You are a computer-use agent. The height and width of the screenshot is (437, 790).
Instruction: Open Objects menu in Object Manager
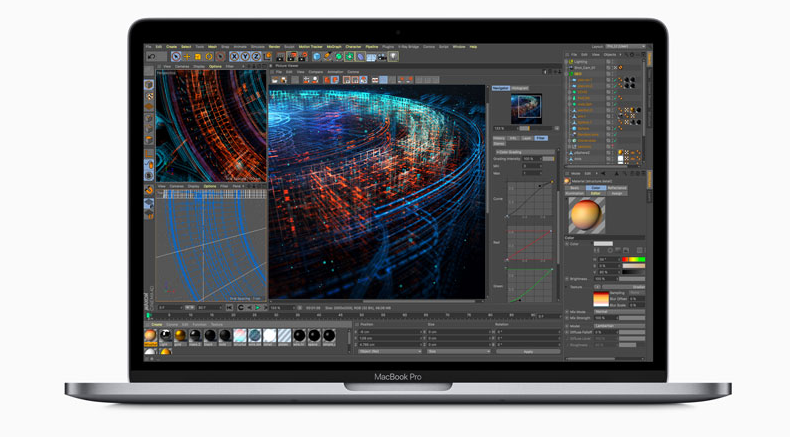point(610,54)
